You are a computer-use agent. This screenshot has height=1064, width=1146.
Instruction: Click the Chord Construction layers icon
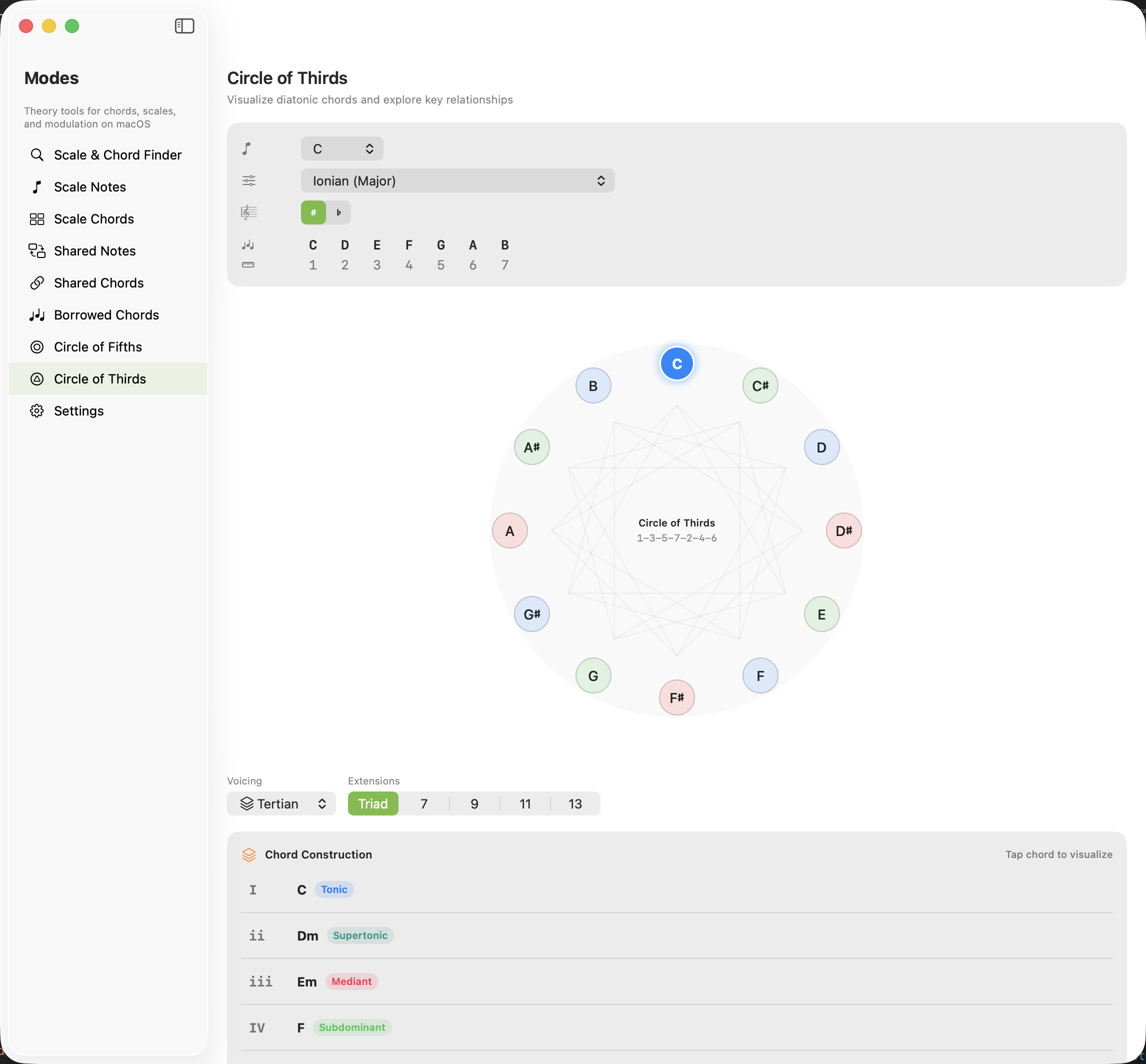tap(249, 854)
